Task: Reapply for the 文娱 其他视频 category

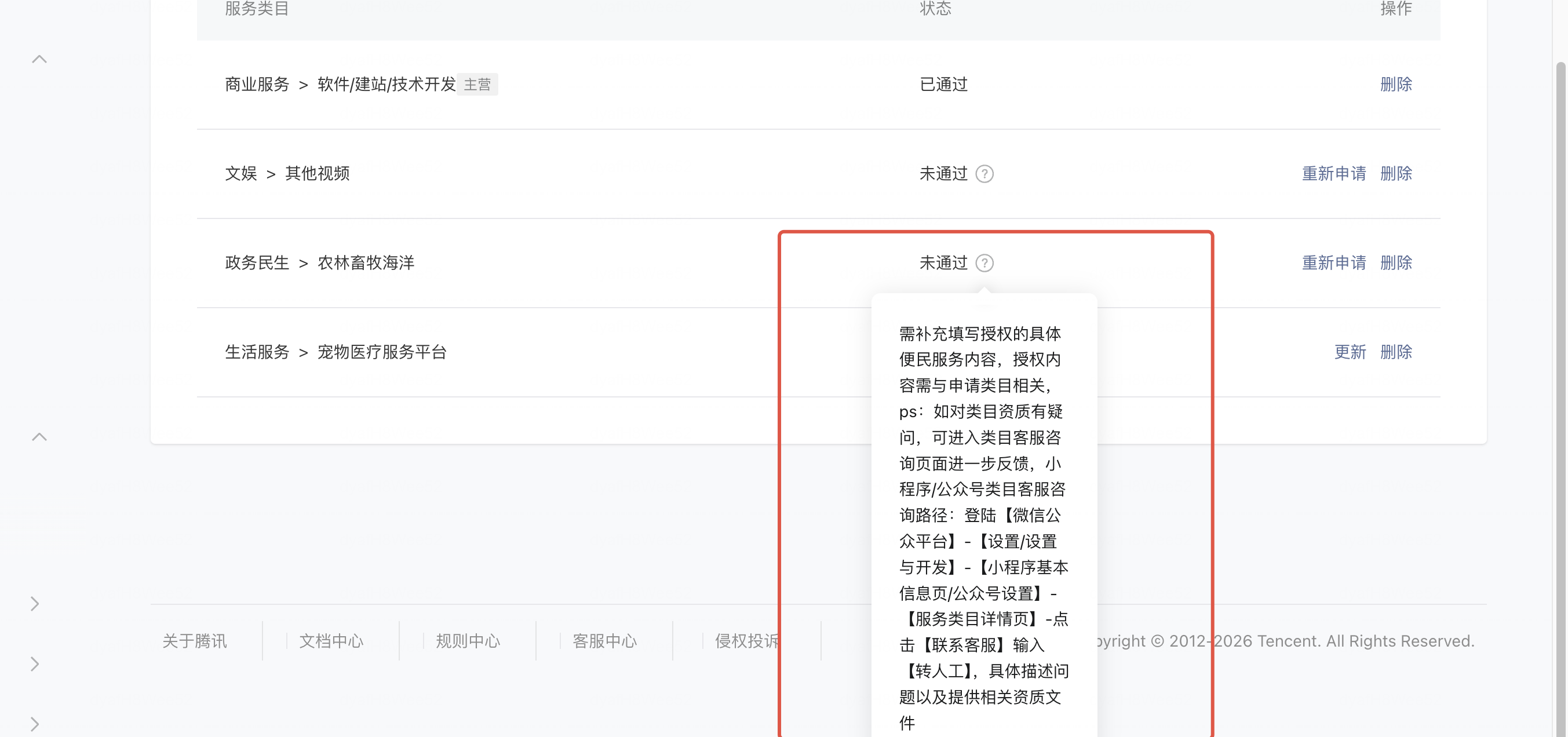Action: point(1334,173)
